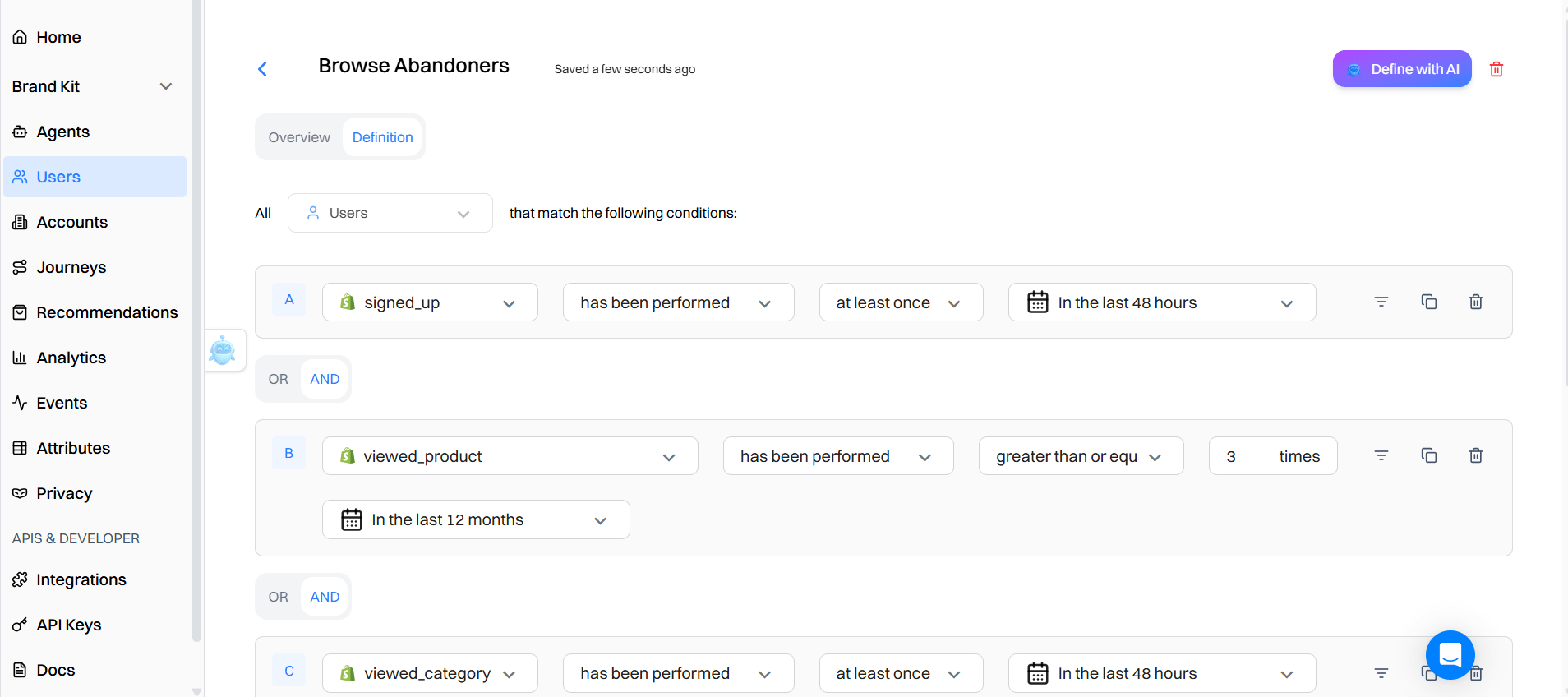Viewport: 1568px width, 697px height.
Task: Switch to OR between conditions B and C
Action: (x=279, y=597)
